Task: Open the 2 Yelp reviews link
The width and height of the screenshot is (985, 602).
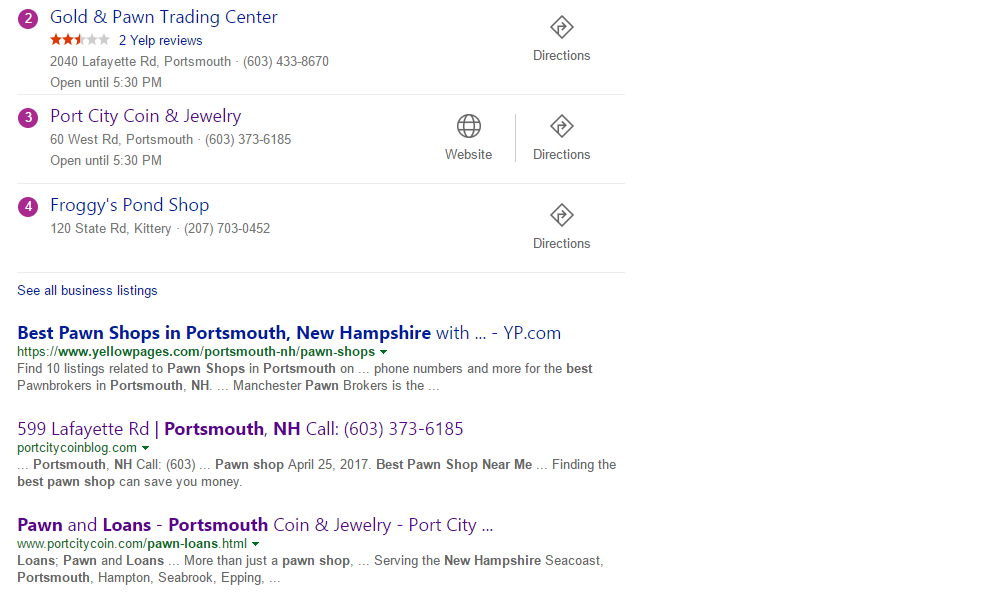Action: point(160,41)
